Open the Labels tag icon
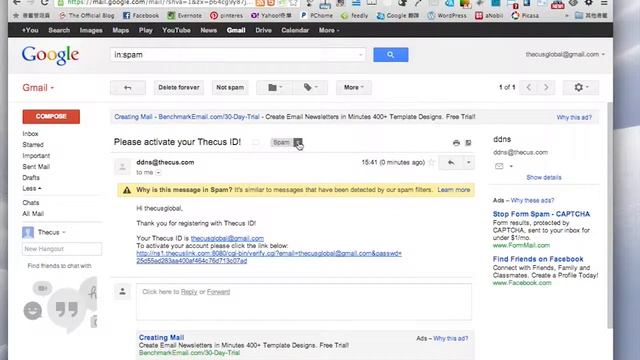The width and height of the screenshot is (640, 360). coord(310,87)
